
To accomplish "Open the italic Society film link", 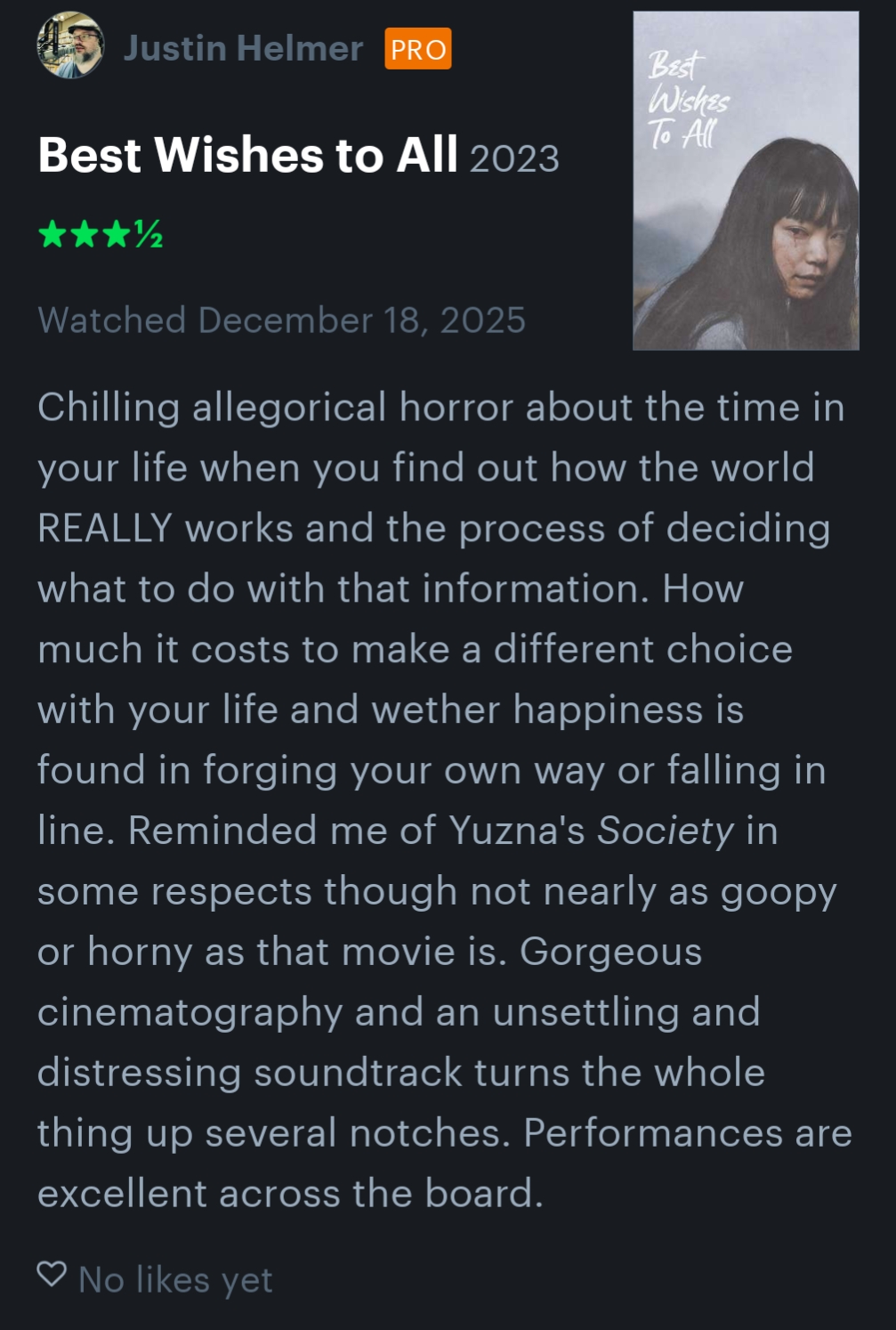I will click(666, 831).
